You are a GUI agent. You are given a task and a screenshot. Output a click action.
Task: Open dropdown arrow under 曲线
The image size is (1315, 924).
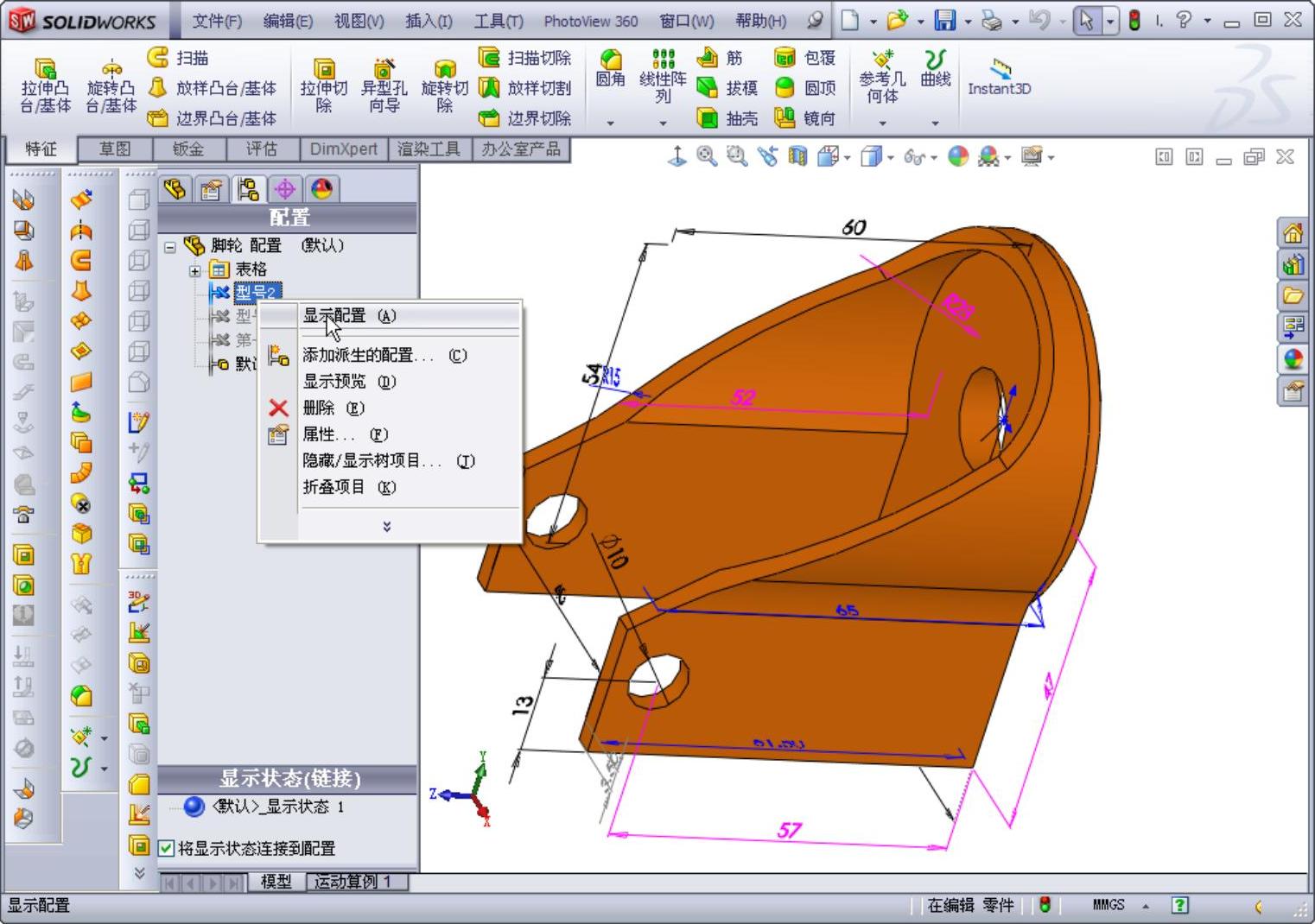(935, 123)
